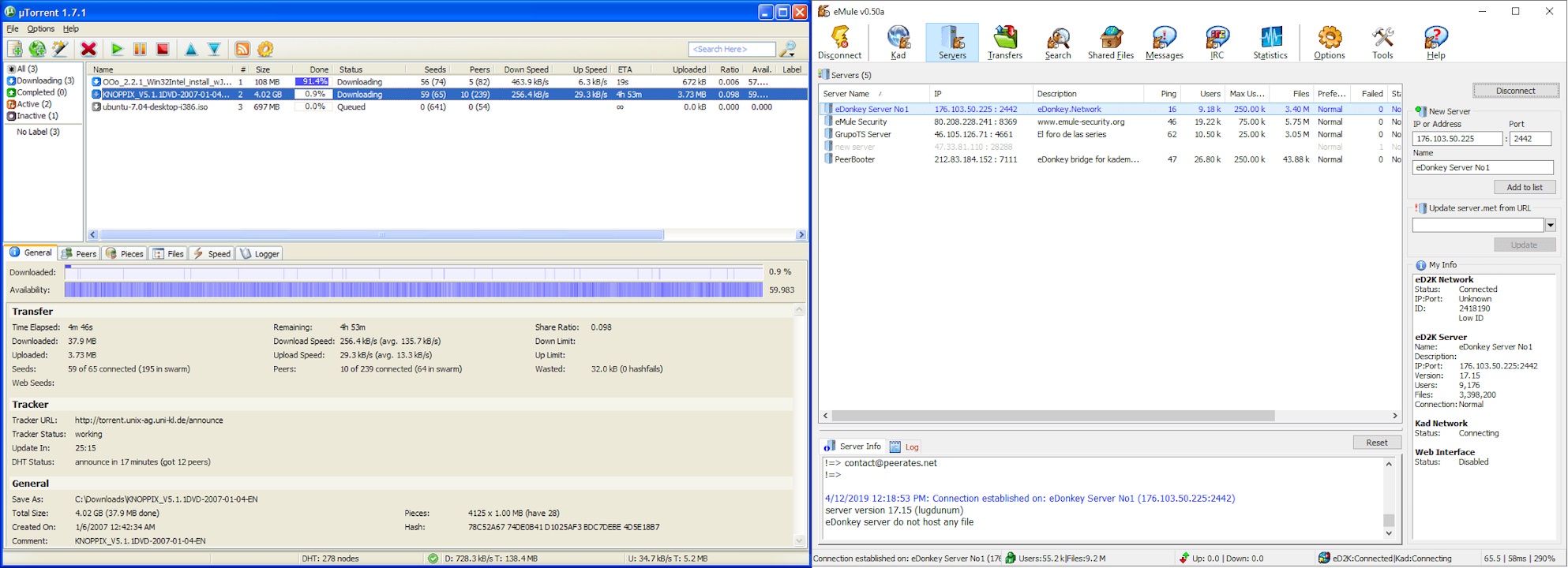Viewport: 1568px width, 568px height.
Task: Click the red Stop torrent icon
Action: (x=163, y=49)
